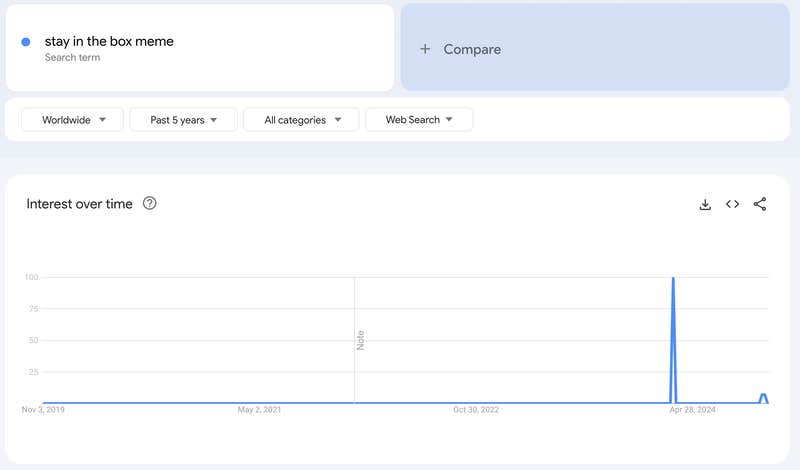The height and width of the screenshot is (470, 800).
Task: Open the Worldwide region dropdown
Action: (72, 120)
